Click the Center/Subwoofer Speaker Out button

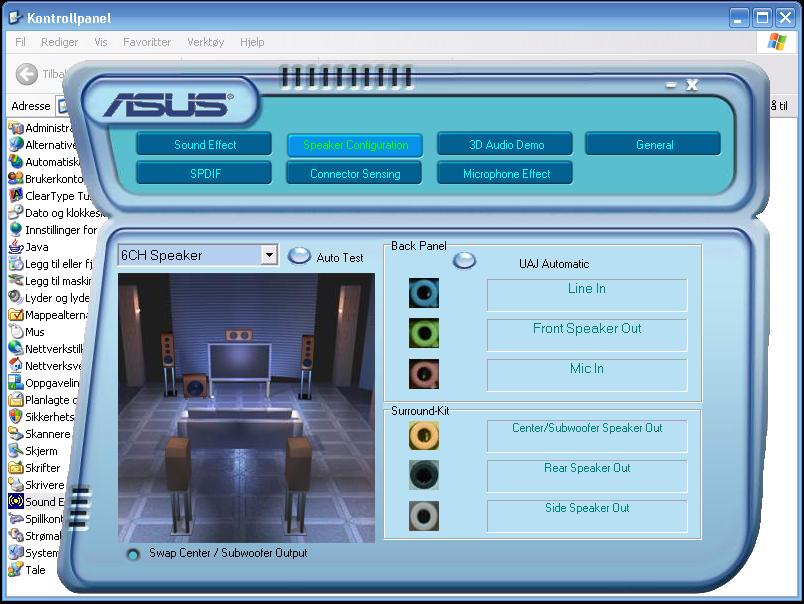click(x=587, y=436)
